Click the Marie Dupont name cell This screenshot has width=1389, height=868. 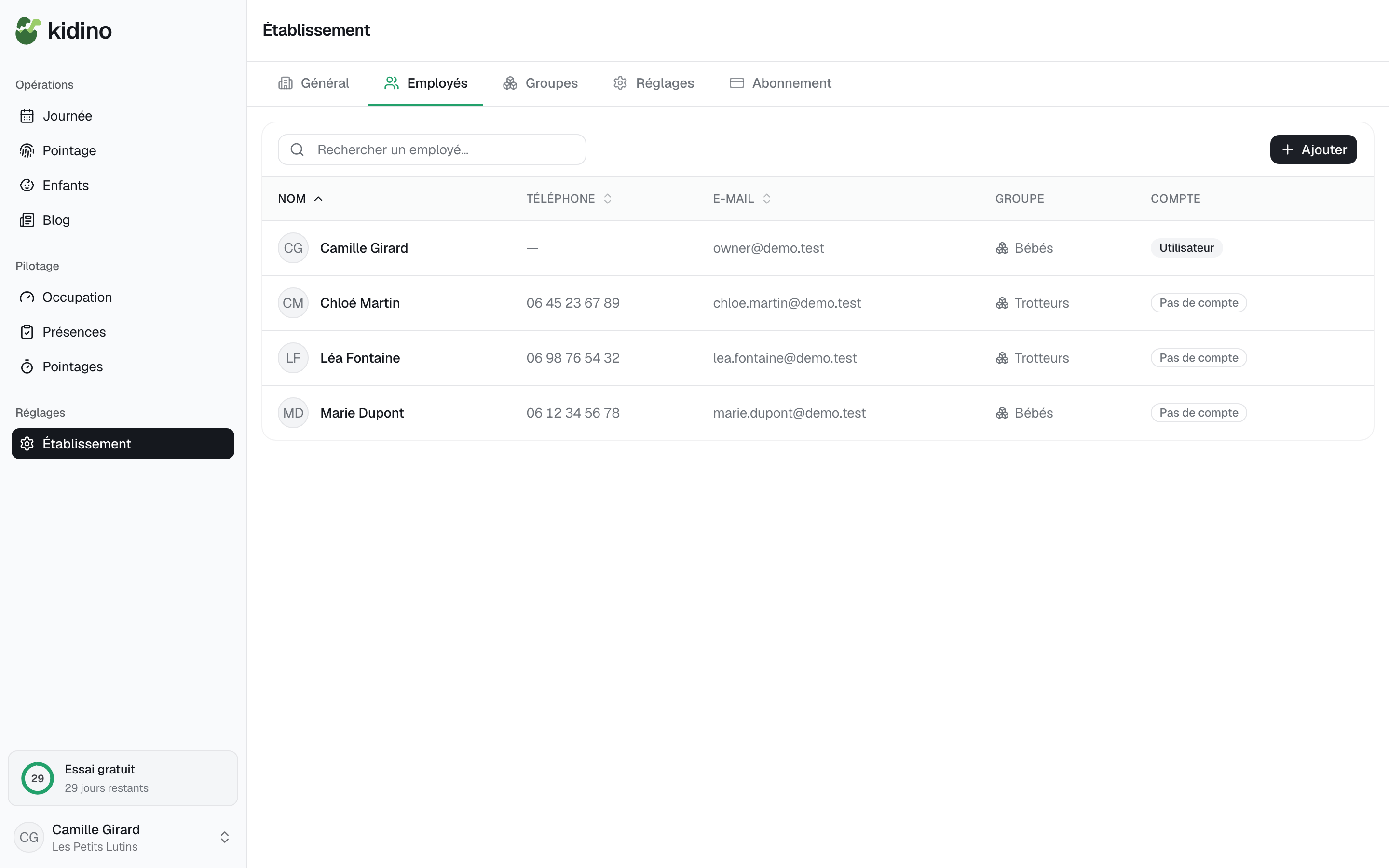tap(362, 413)
